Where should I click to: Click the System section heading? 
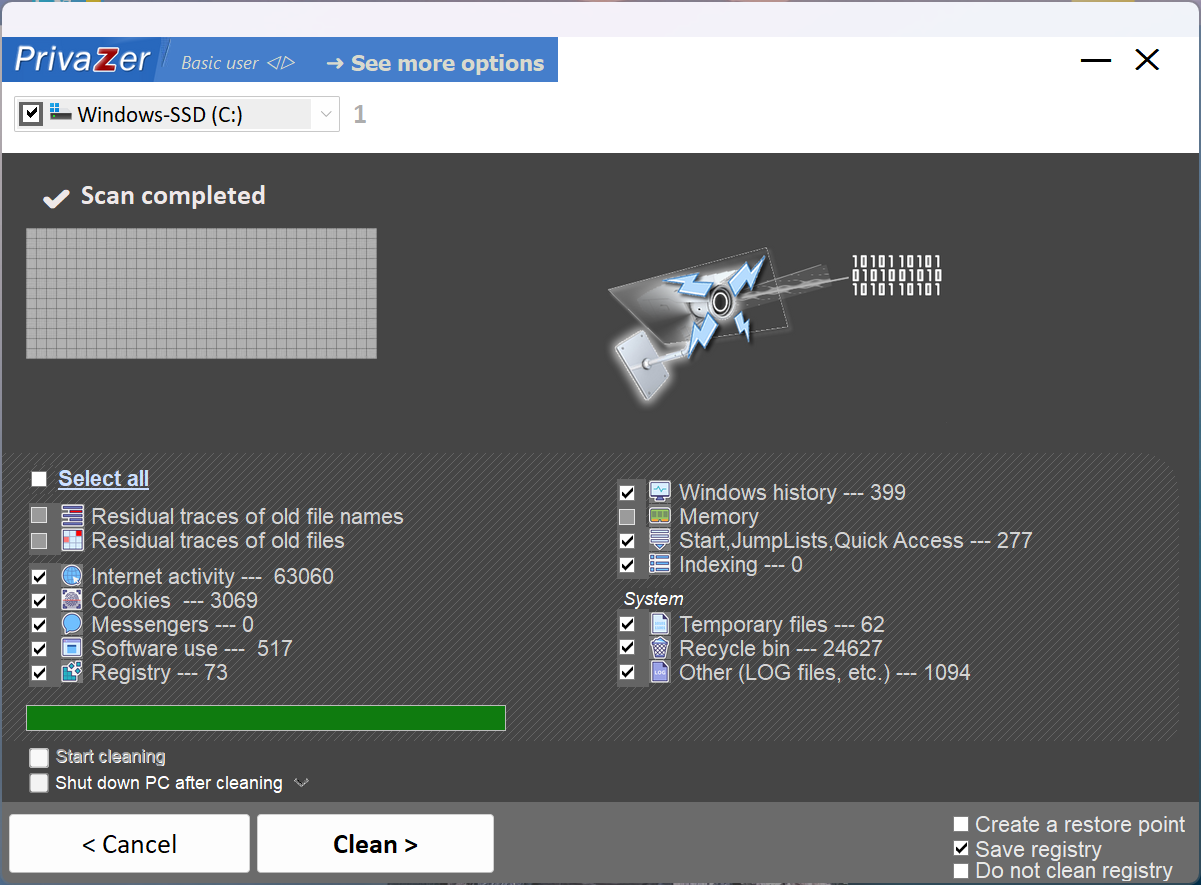[x=654, y=599]
